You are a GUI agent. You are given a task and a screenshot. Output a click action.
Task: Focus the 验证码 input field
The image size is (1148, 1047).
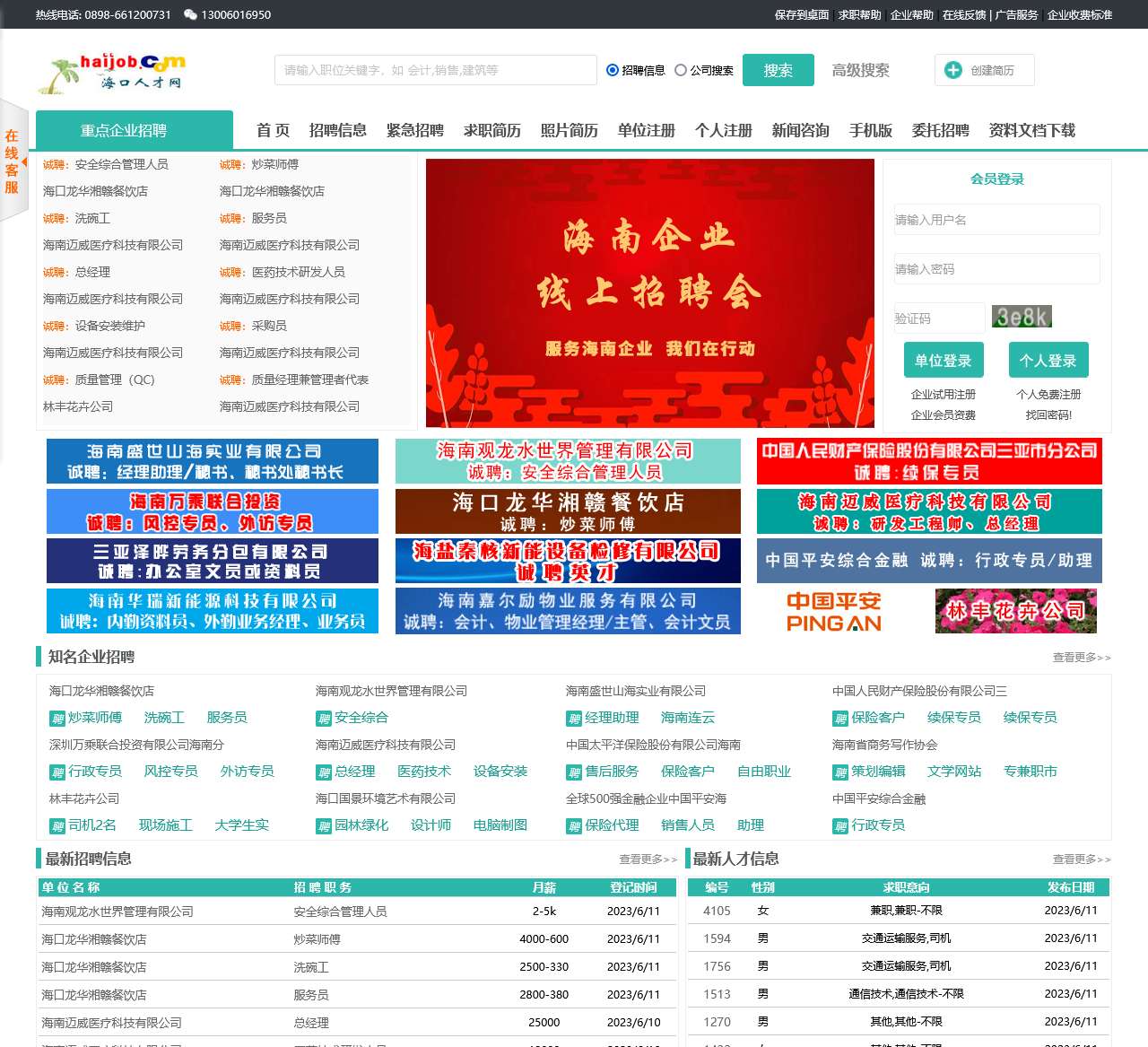coord(940,318)
